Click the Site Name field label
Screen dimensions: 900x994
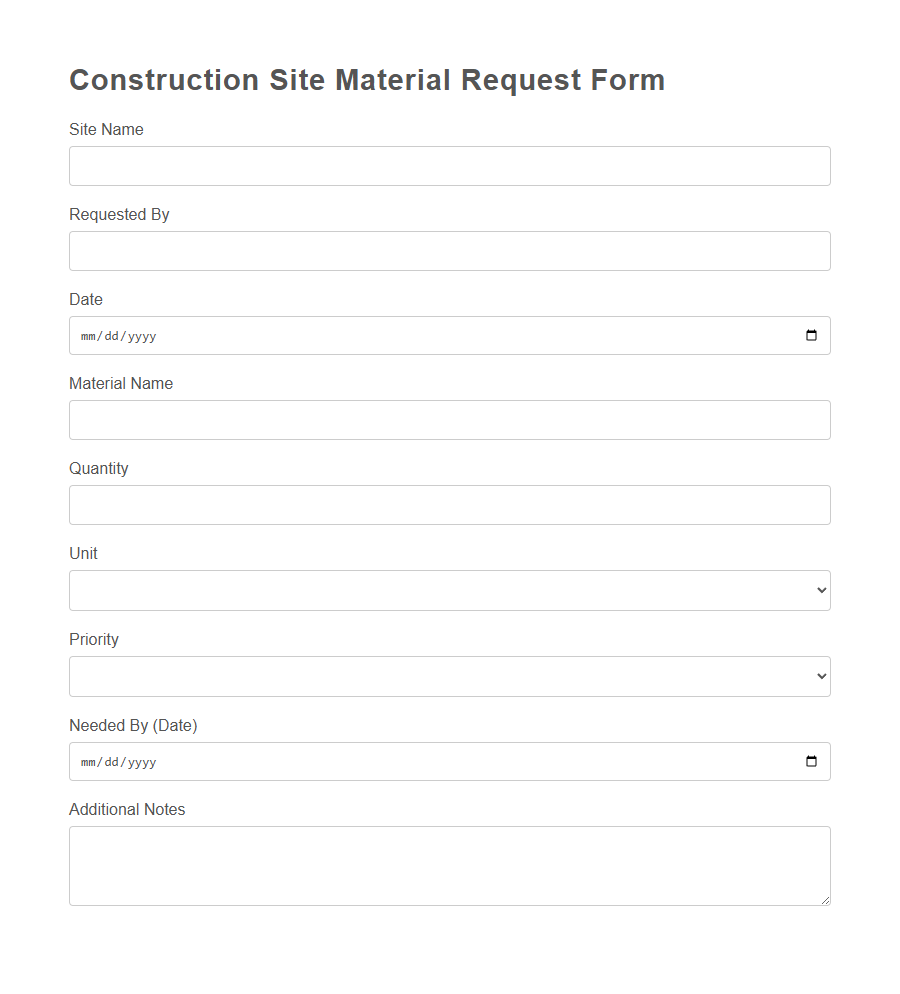(x=106, y=129)
